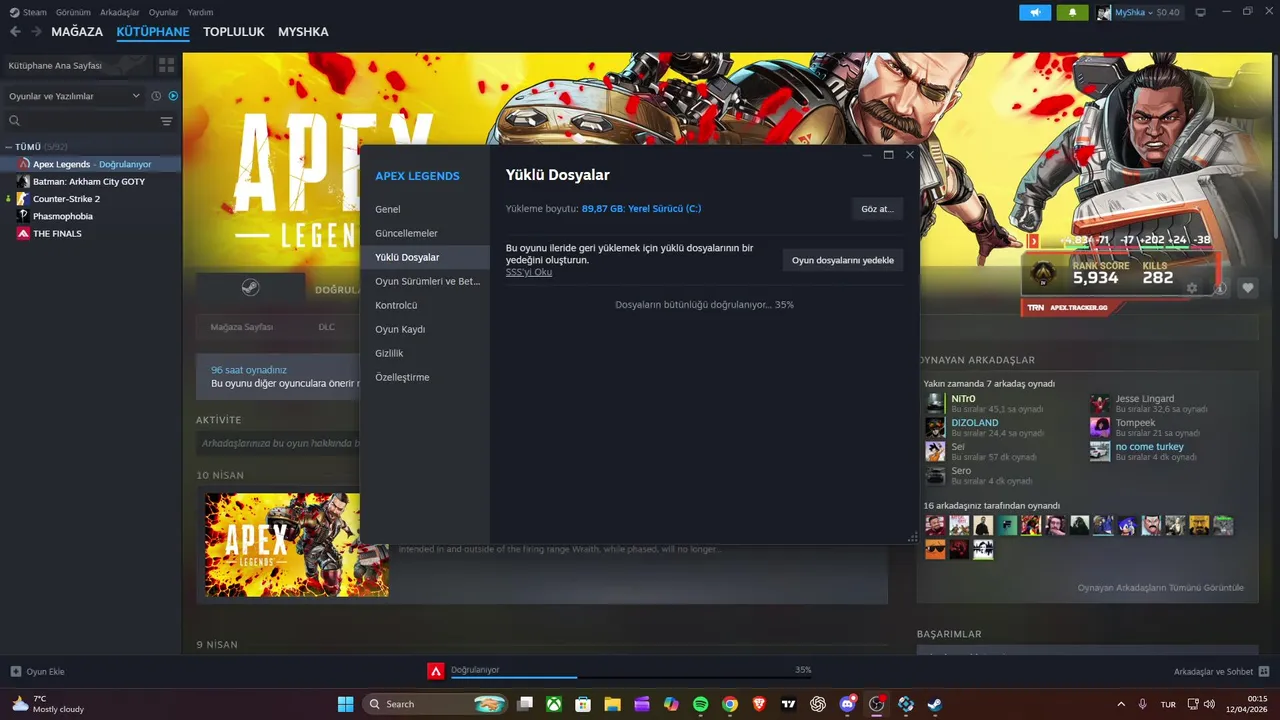Click the Göz at... button

(877, 209)
